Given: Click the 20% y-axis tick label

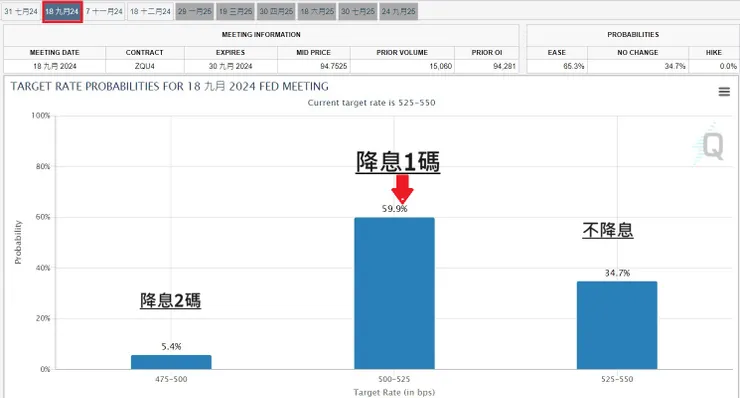Looking at the screenshot, I should point(43,318).
